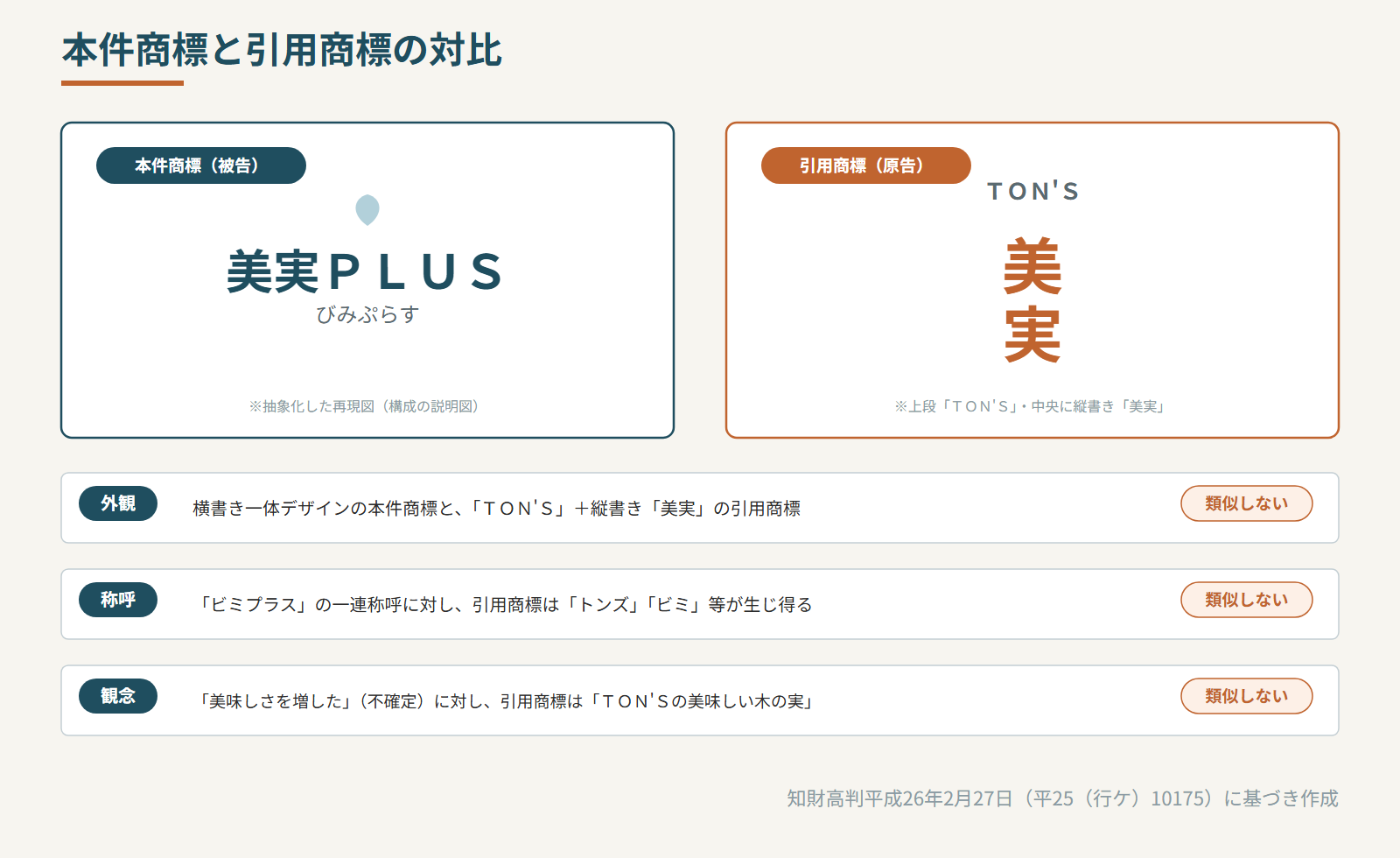Click the 外観 row description about 横書き一体デザイン
Screen dimensions: 1400x858
(x=496, y=509)
